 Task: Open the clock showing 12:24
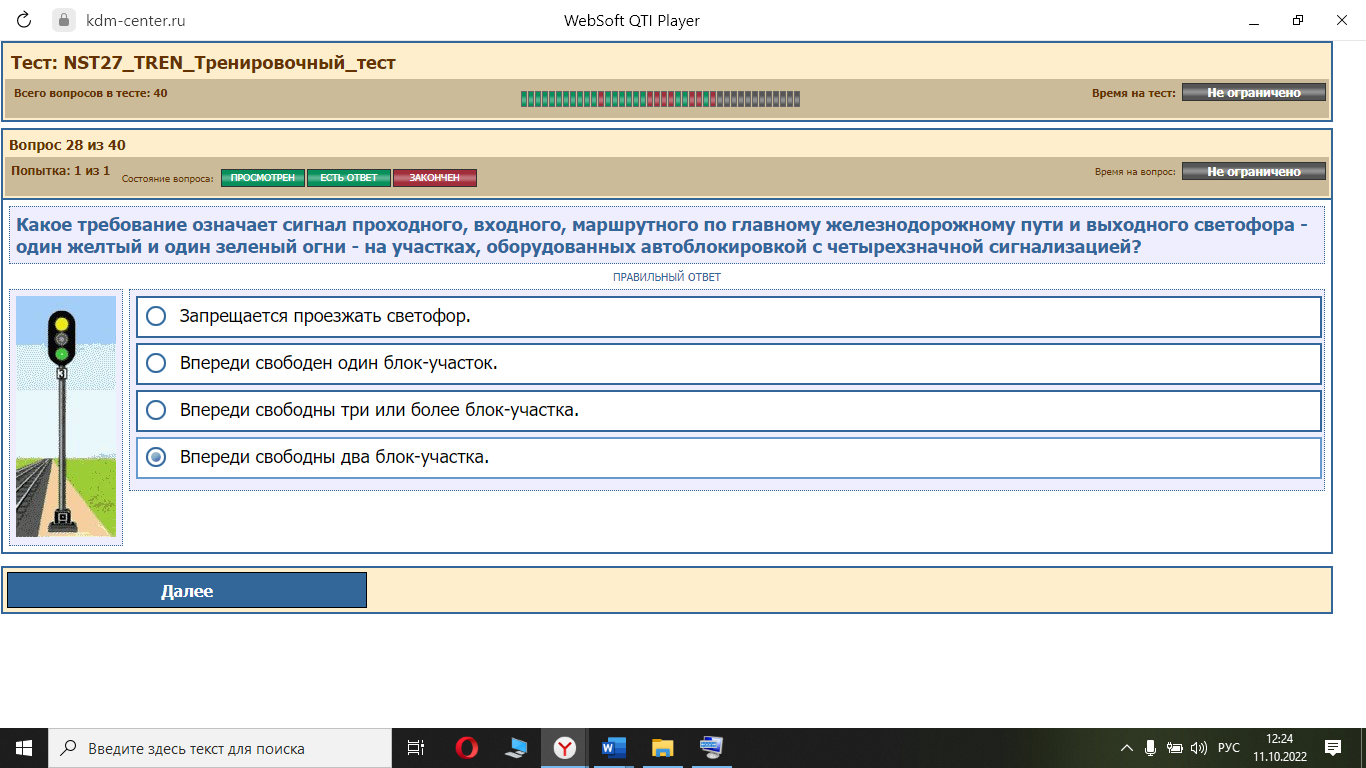click(1279, 747)
